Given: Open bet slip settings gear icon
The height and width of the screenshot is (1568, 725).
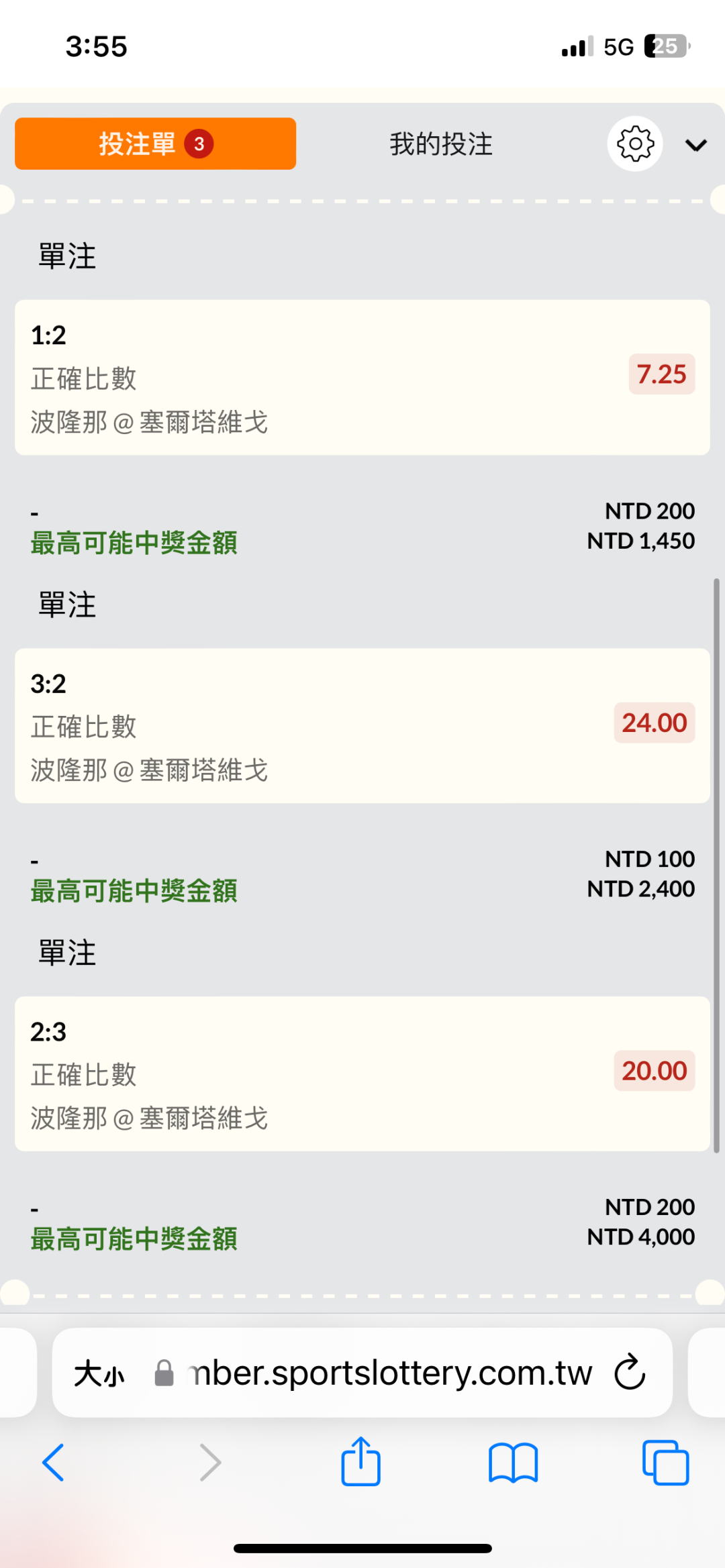Looking at the screenshot, I should click(634, 144).
